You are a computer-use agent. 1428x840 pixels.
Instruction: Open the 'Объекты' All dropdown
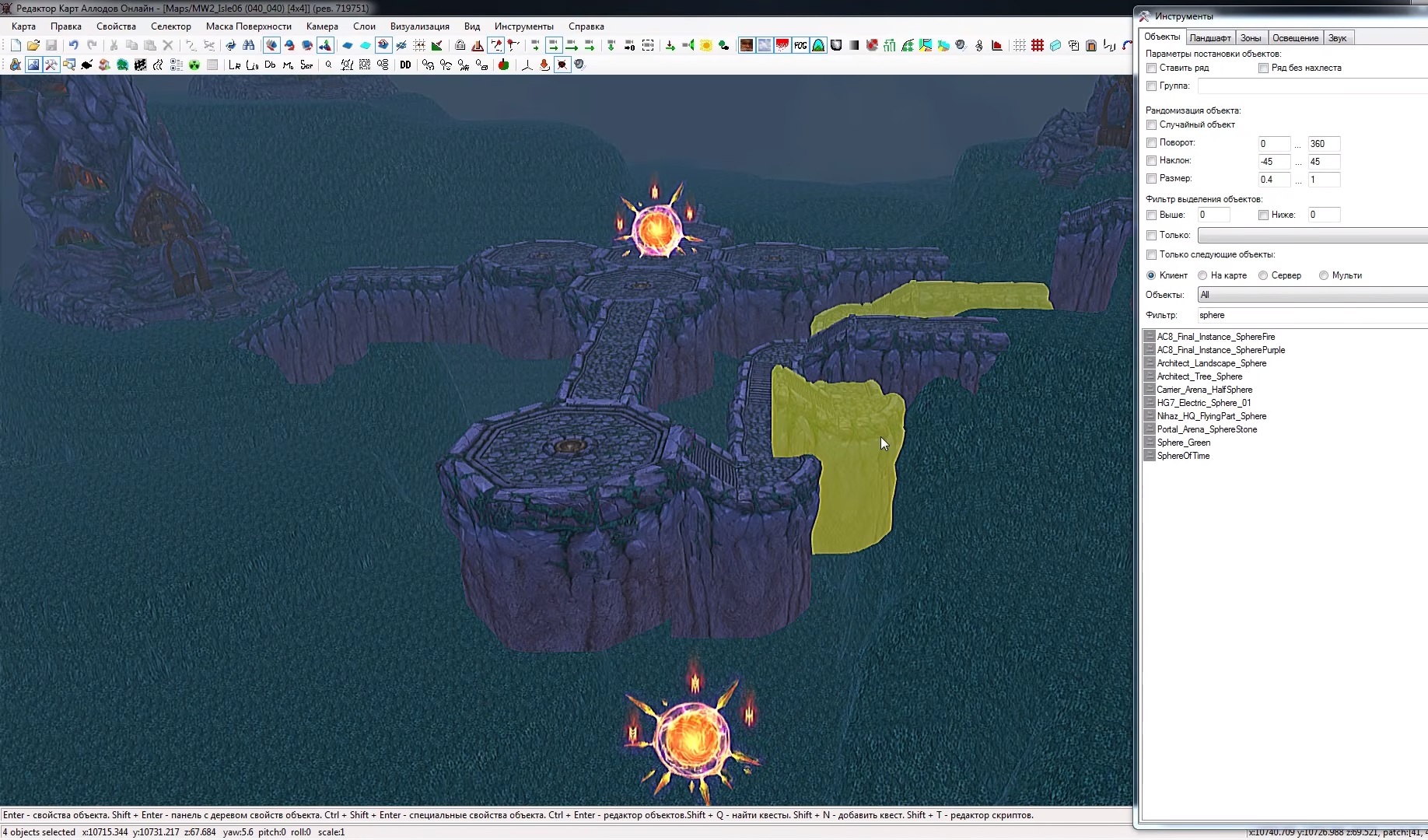(1312, 295)
